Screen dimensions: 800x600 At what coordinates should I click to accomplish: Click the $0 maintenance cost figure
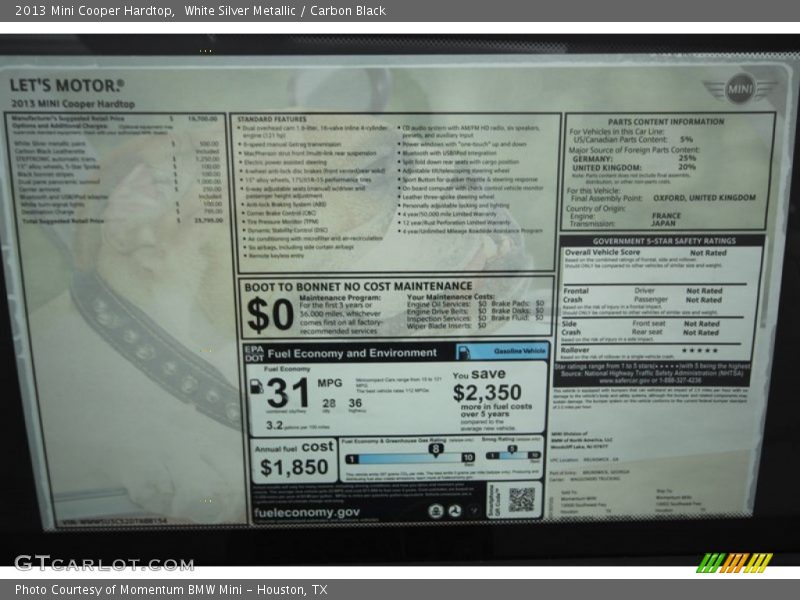(x=270, y=315)
